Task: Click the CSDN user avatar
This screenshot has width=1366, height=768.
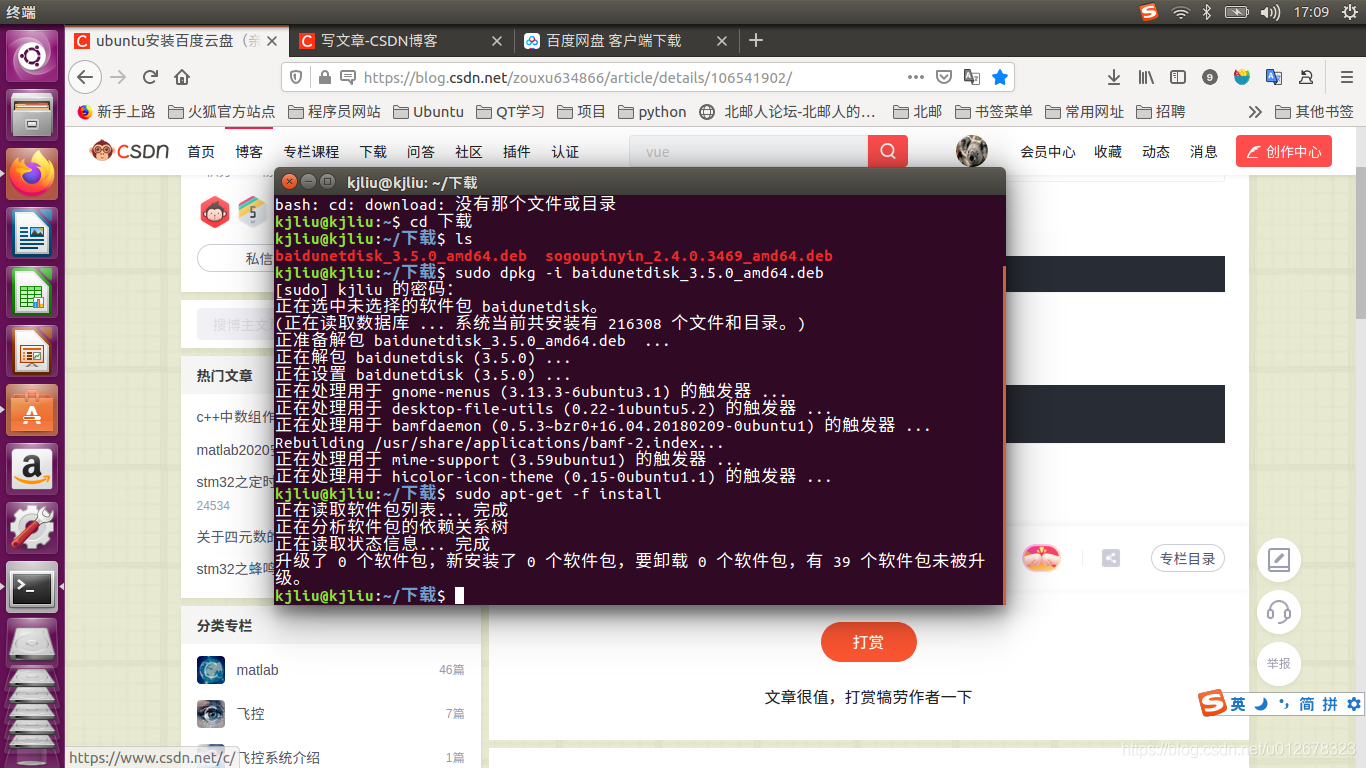Action: click(971, 151)
